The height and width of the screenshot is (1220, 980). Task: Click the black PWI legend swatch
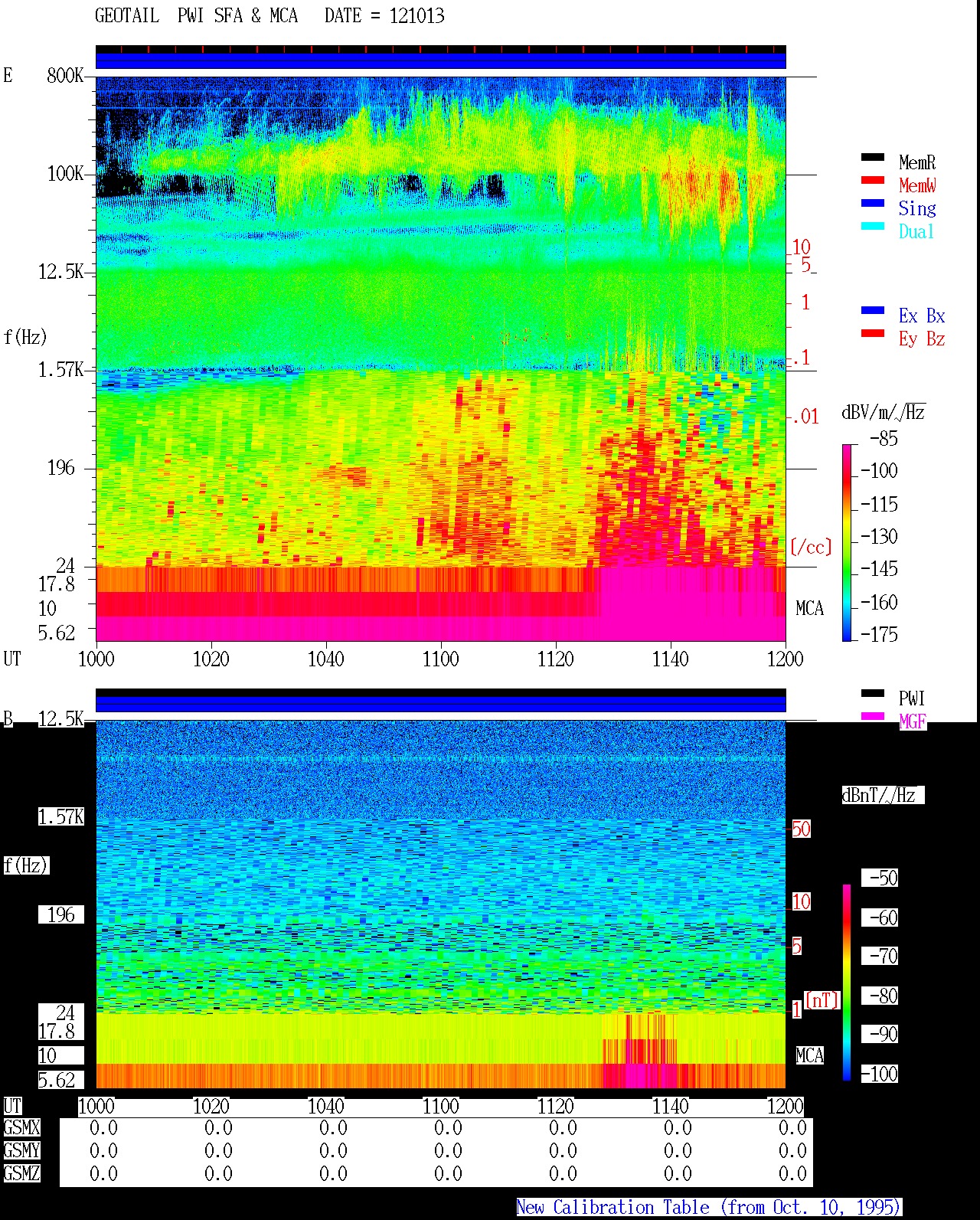pyautogui.click(x=873, y=694)
